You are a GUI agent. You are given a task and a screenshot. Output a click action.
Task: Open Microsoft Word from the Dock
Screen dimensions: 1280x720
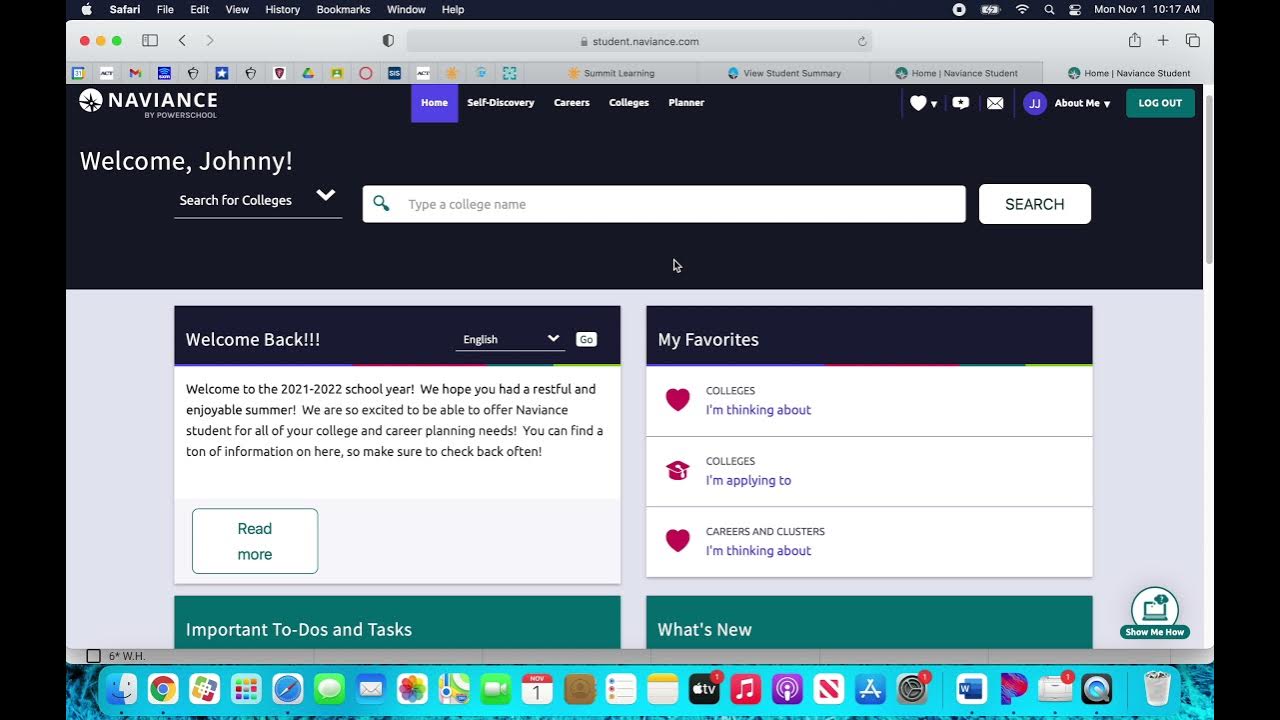971,689
